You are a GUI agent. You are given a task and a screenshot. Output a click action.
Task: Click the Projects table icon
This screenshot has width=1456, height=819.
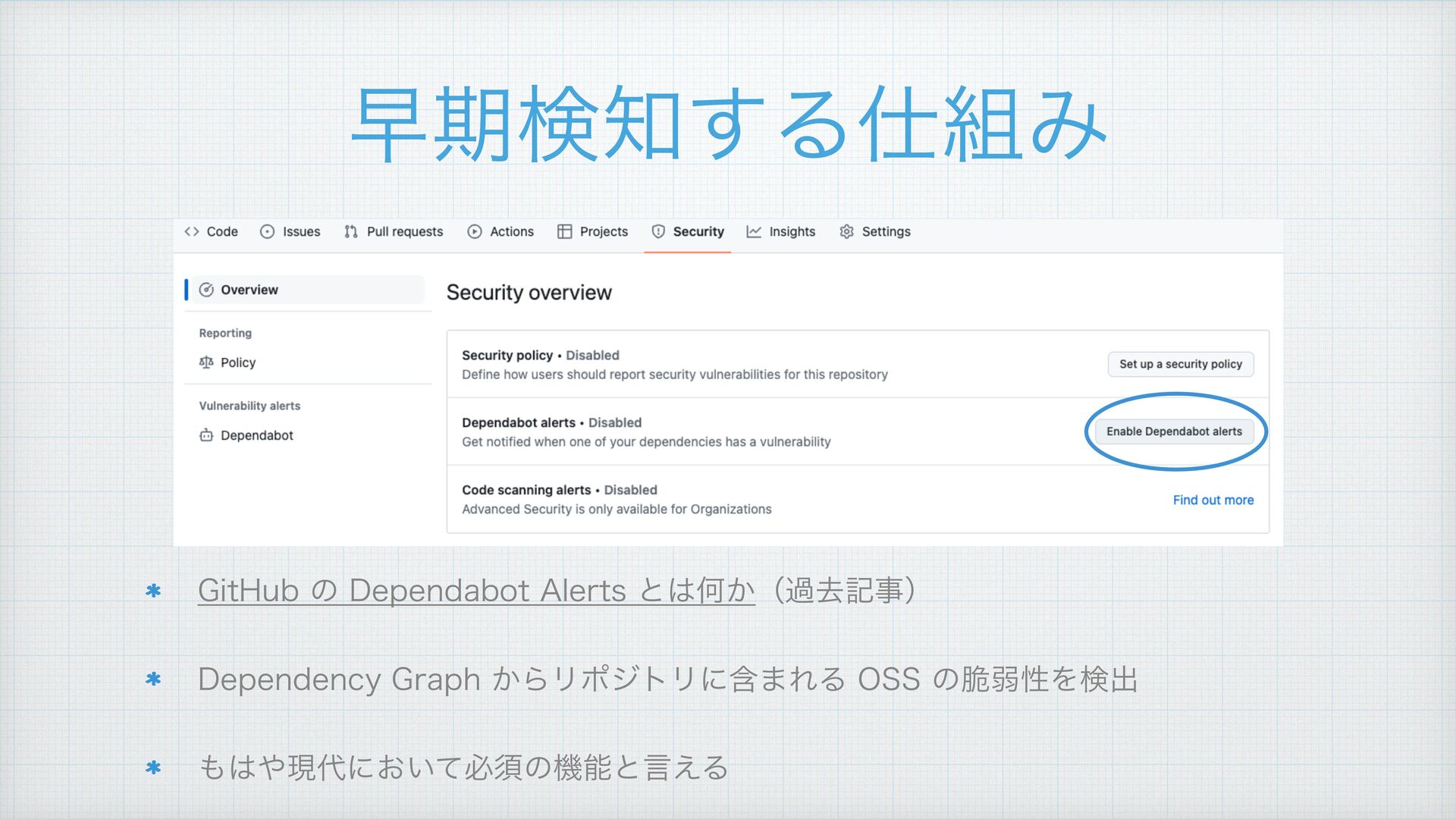[564, 231]
